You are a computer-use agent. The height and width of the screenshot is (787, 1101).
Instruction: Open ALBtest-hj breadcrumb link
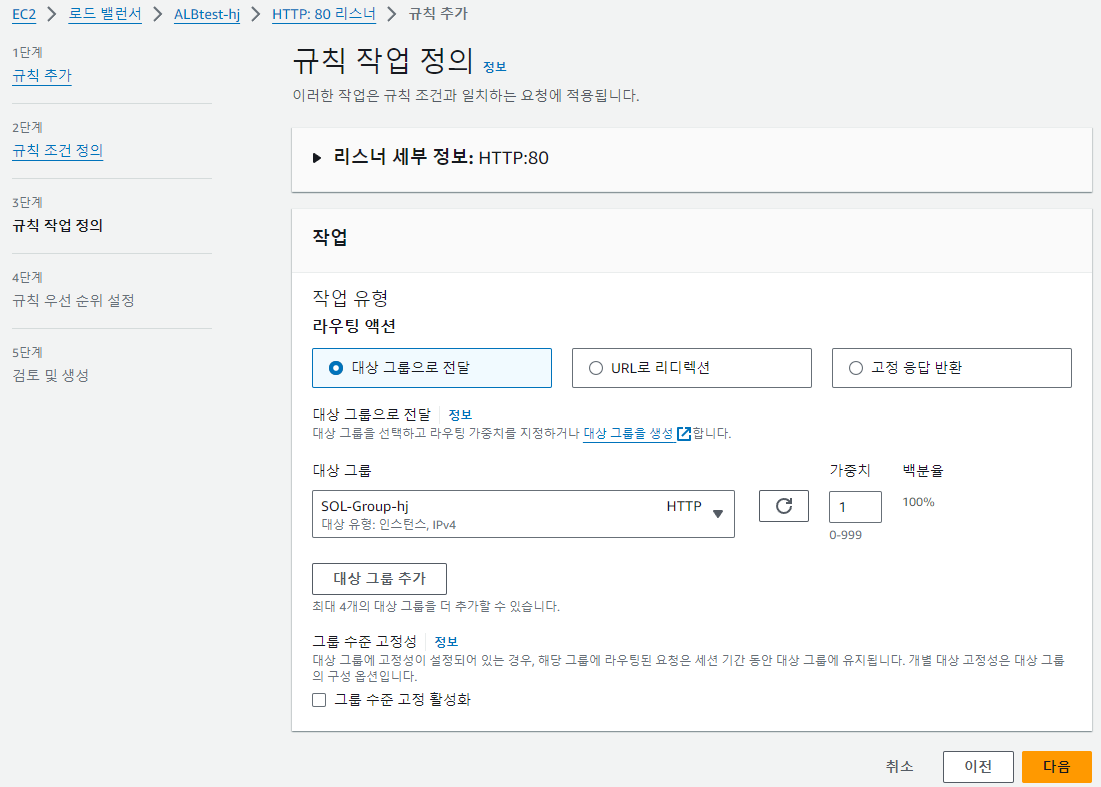click(x=207, y=14)
